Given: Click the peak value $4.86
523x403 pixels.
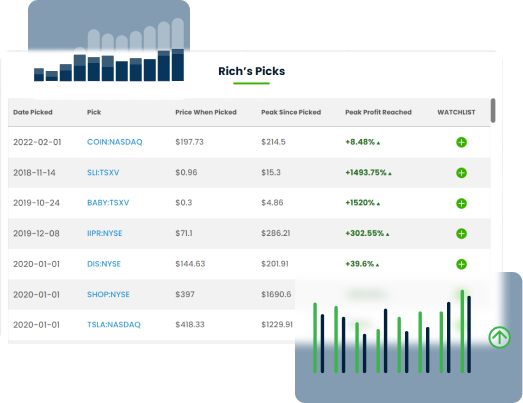Looking at the screenshot, I should 272,203.
